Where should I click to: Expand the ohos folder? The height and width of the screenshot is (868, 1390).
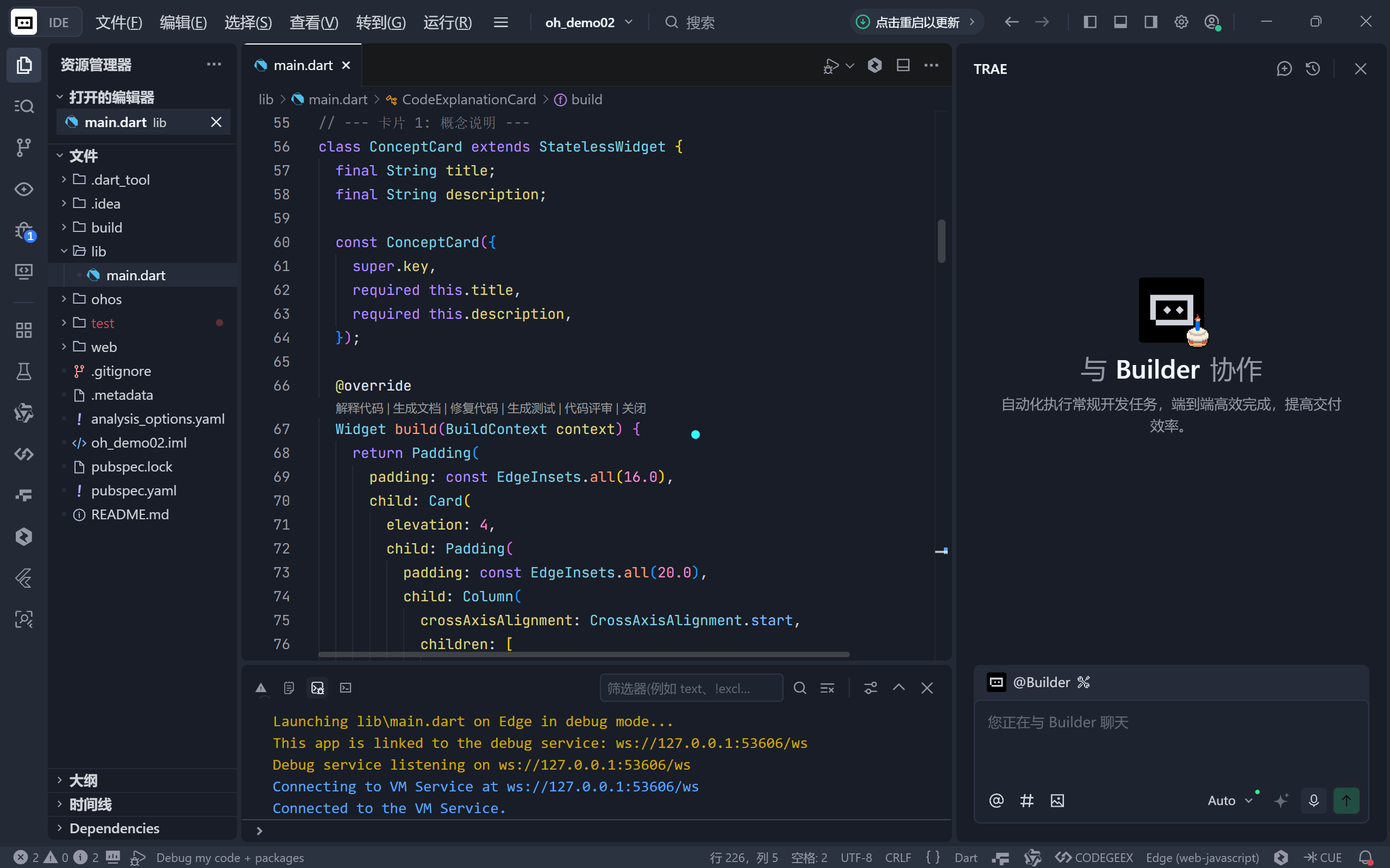click(106, 299)
